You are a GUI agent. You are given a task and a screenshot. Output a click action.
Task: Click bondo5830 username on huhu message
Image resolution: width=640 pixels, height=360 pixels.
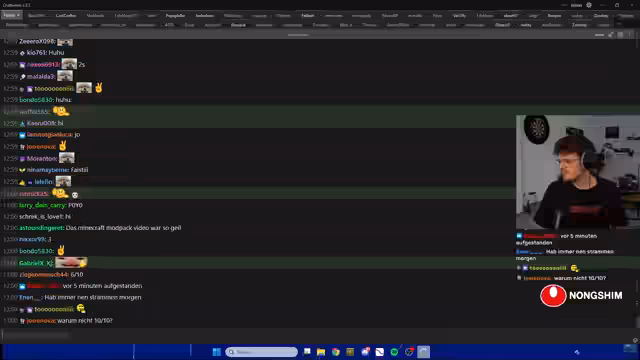(36, 100)
